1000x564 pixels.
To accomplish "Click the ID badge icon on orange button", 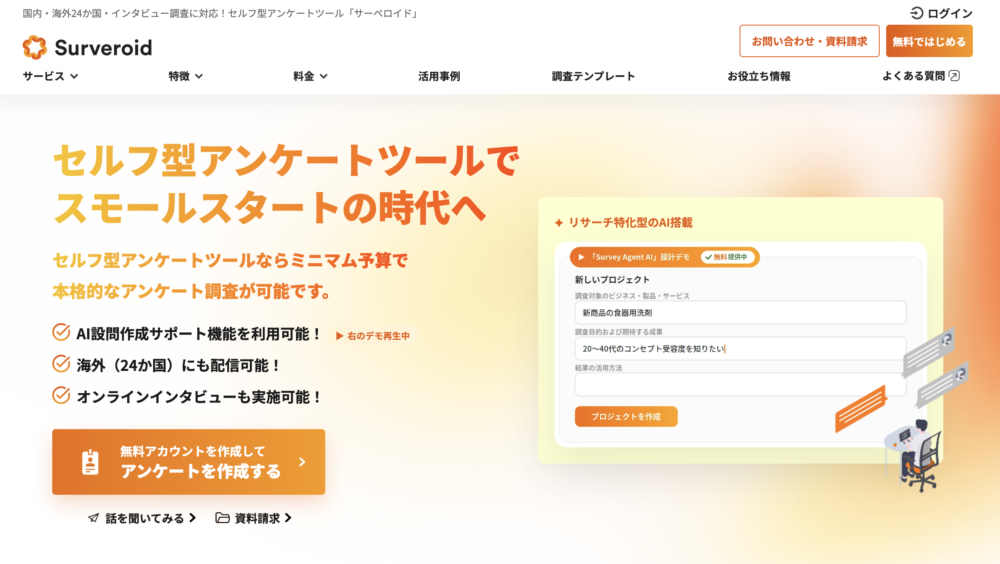I will click(91, 463).
